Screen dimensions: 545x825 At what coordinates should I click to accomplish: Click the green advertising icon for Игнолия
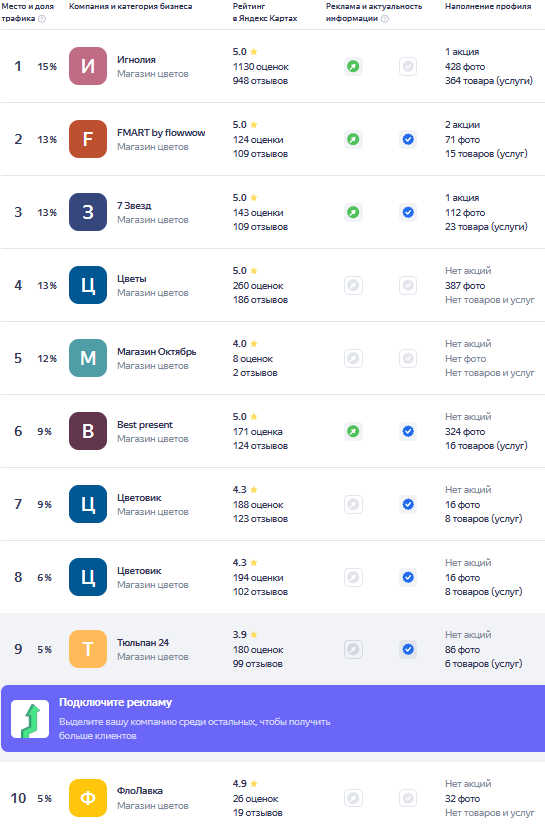(354, 66)
